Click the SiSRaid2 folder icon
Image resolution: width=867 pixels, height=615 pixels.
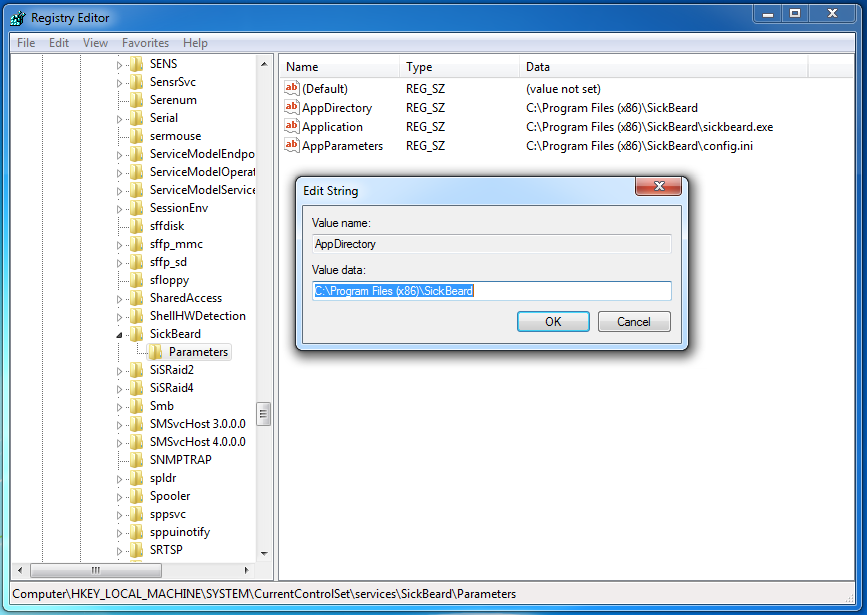click(137, 370)
